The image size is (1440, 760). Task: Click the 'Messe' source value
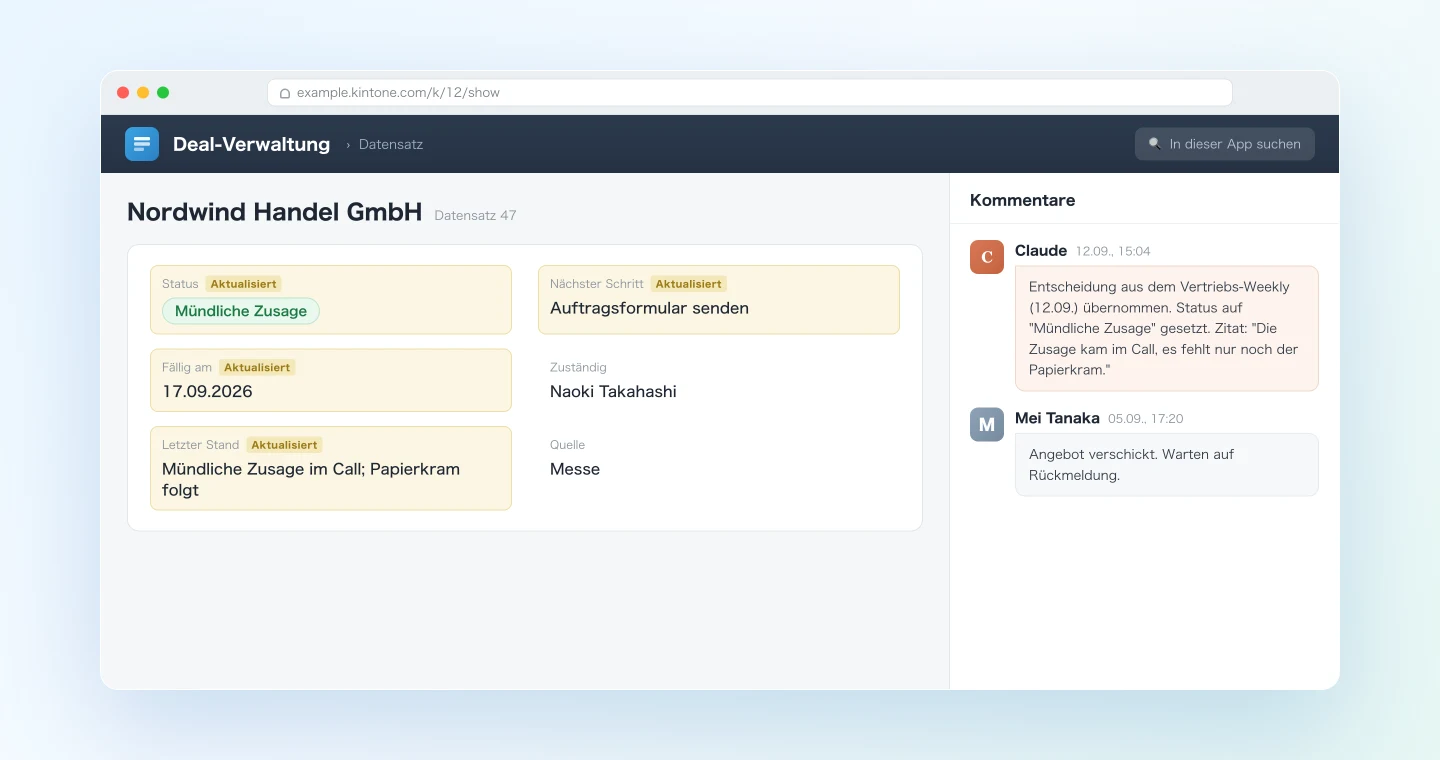click(x=575, y=469)
